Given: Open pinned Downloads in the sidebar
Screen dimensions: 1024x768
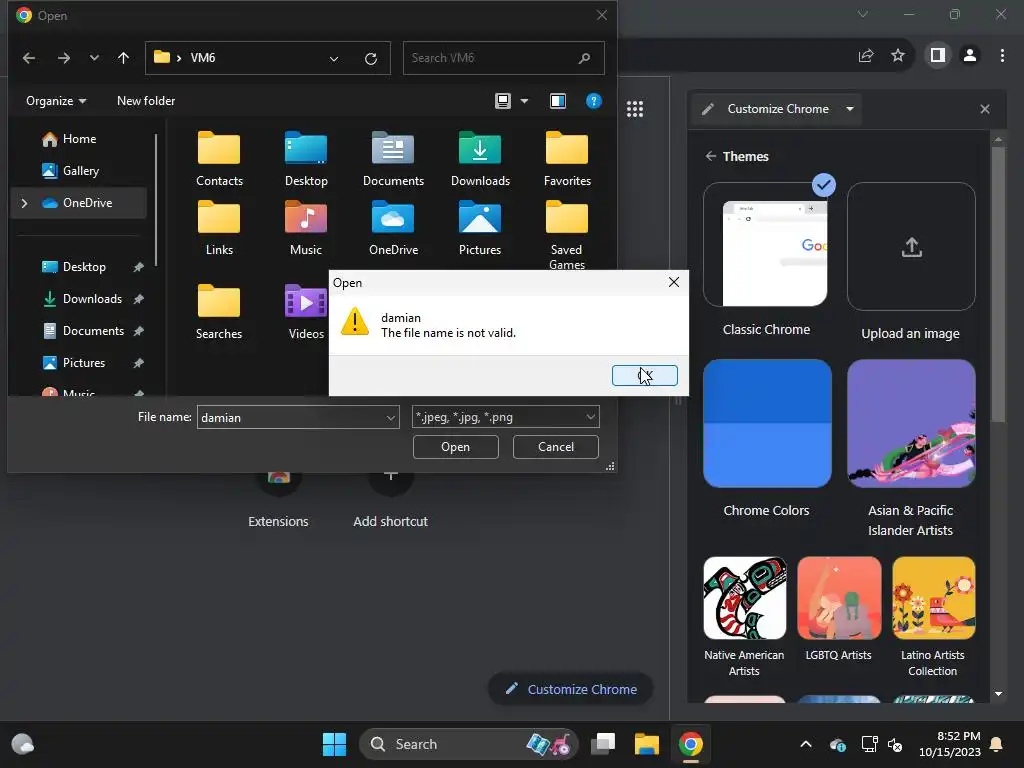Looking at the screenshot, I should coord(91,298).
